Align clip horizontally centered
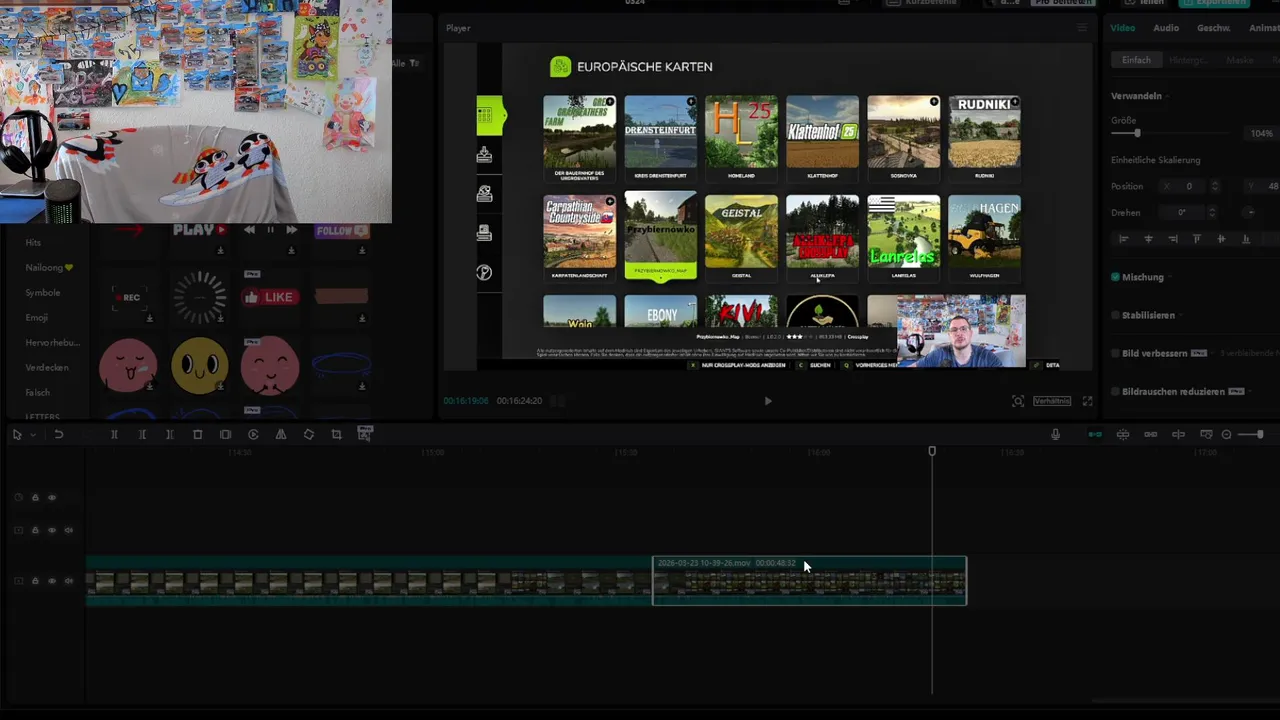 (x=1148, y=239)
